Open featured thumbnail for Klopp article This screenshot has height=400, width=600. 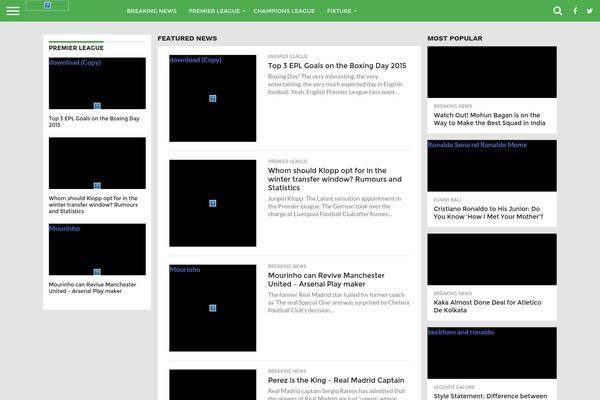(x=213, y=203)
